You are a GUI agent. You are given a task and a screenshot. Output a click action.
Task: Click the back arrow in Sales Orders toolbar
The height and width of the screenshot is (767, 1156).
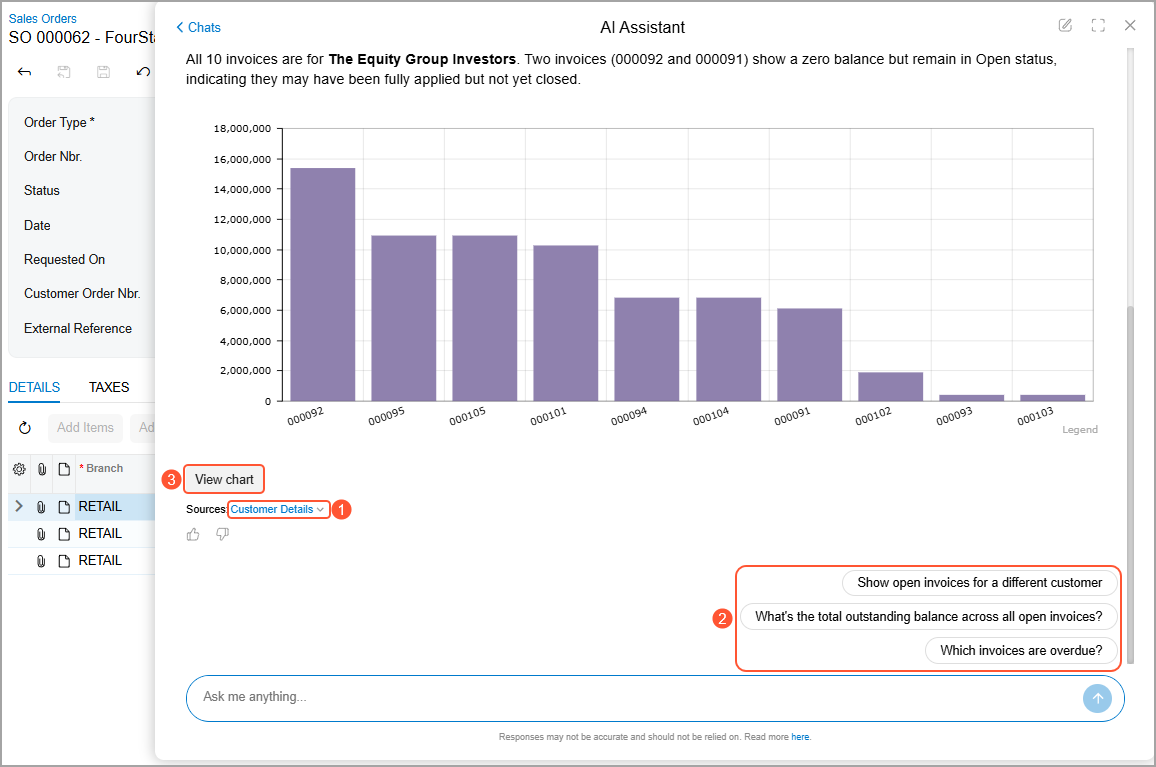[24, 72]
